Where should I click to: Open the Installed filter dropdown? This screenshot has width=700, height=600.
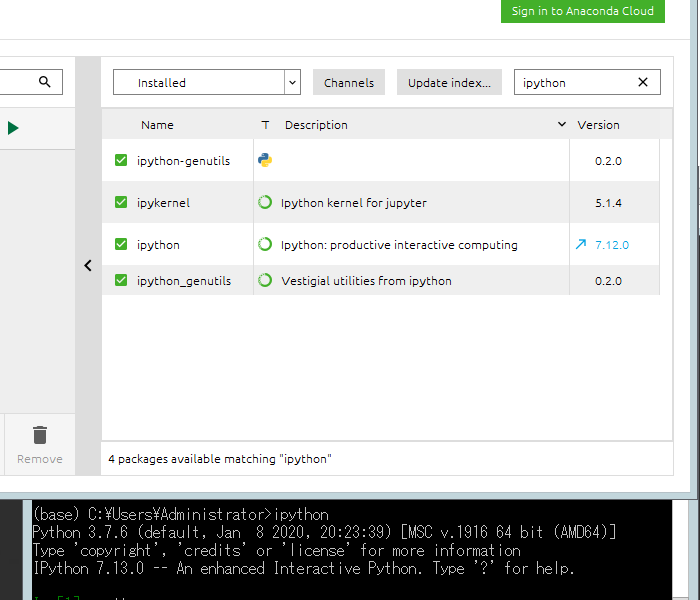pos(207,82)
